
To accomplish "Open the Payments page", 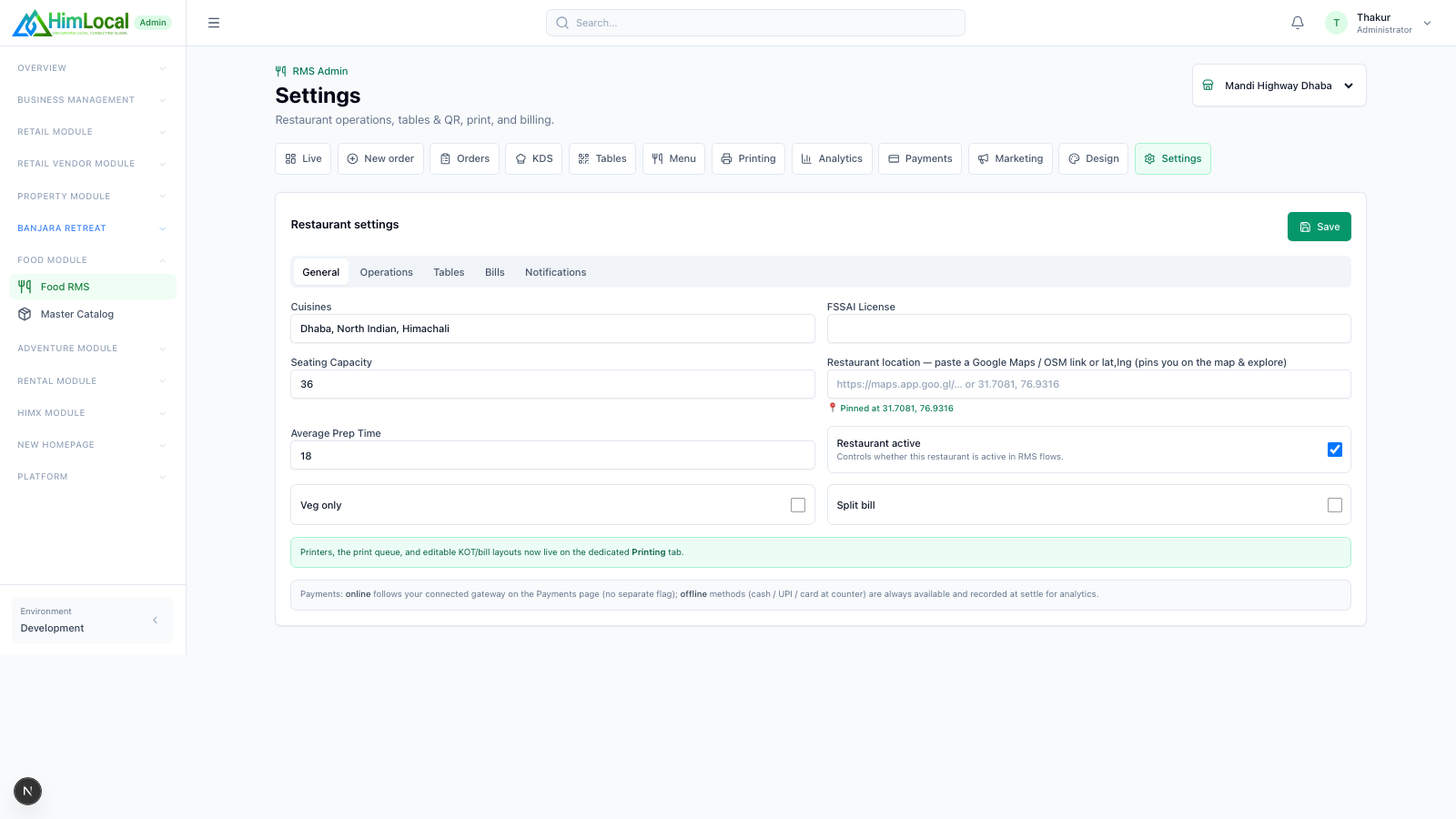I will pyautogui.click(x=920, y=158).
